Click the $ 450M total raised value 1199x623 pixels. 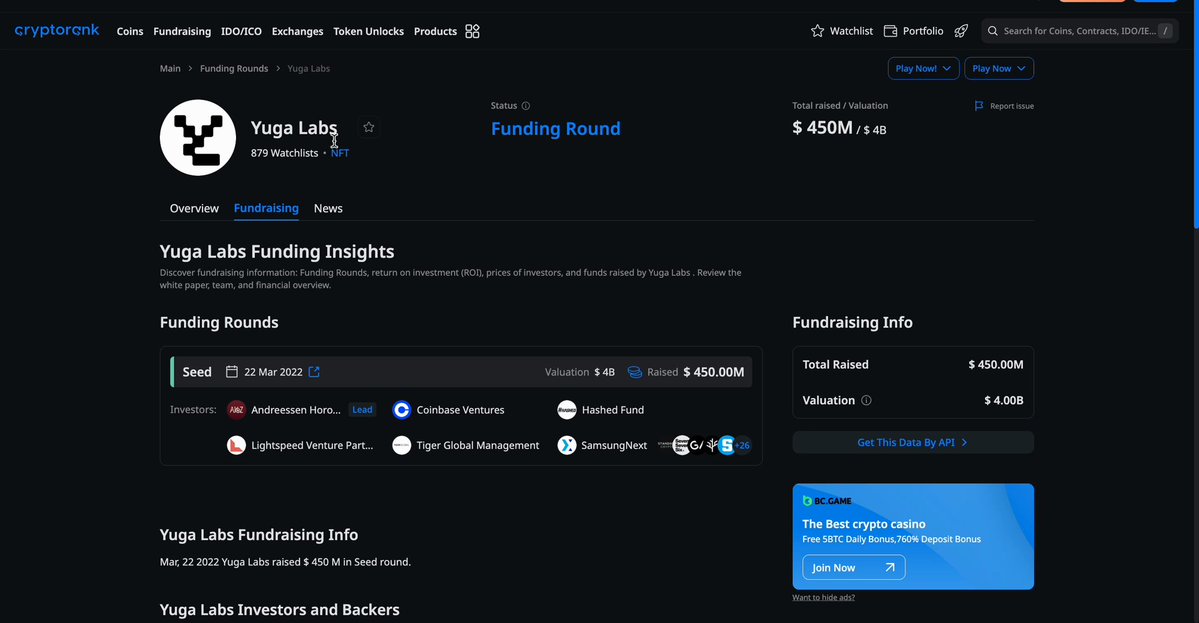[x=822, y=128]
